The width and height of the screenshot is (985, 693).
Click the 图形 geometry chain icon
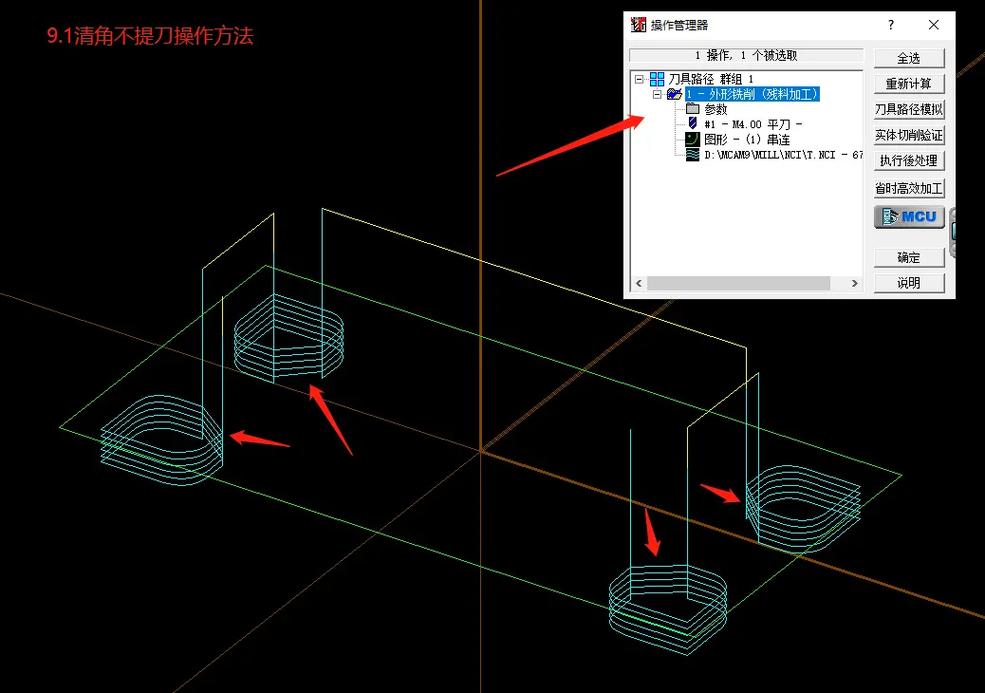(x=692, y=139)
